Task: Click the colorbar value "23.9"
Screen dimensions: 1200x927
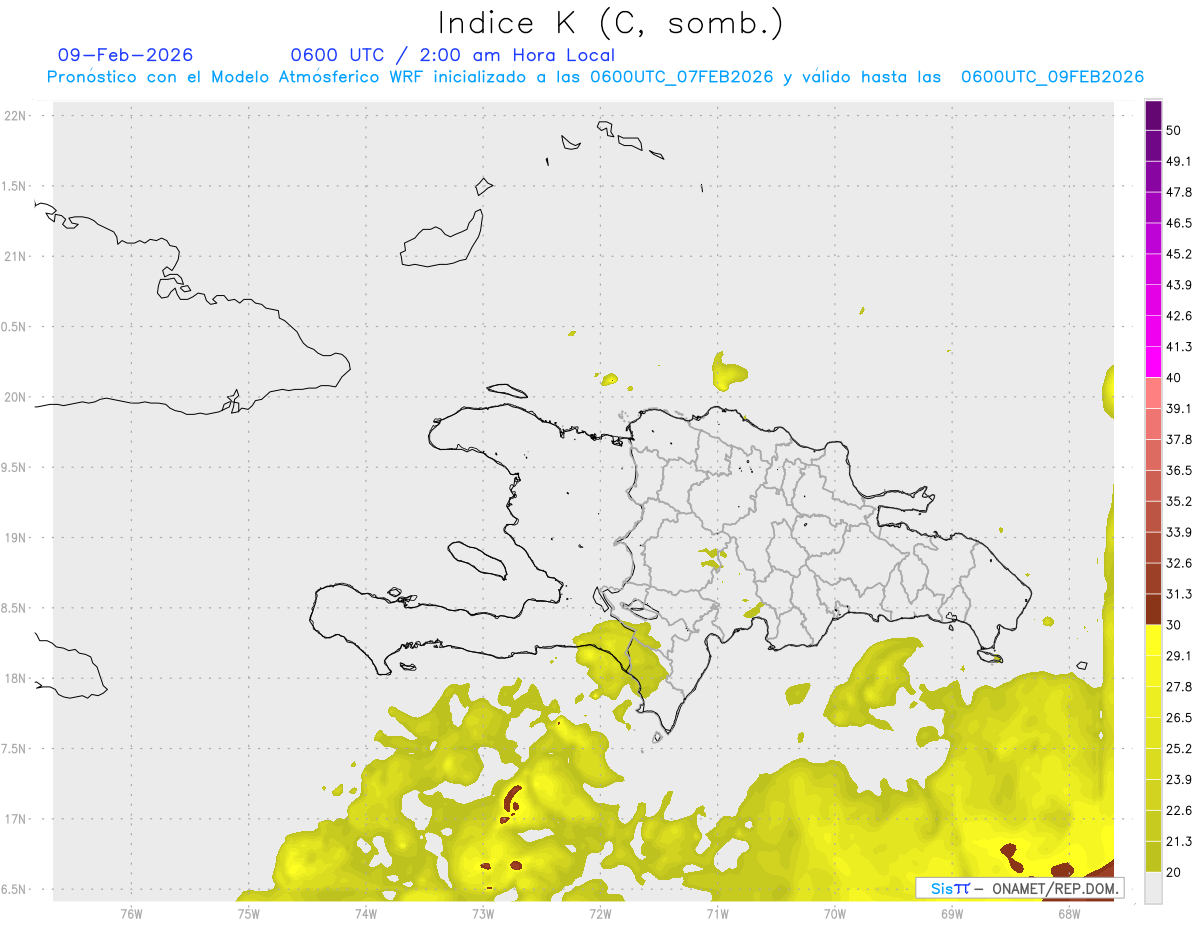Action: 1179,780
